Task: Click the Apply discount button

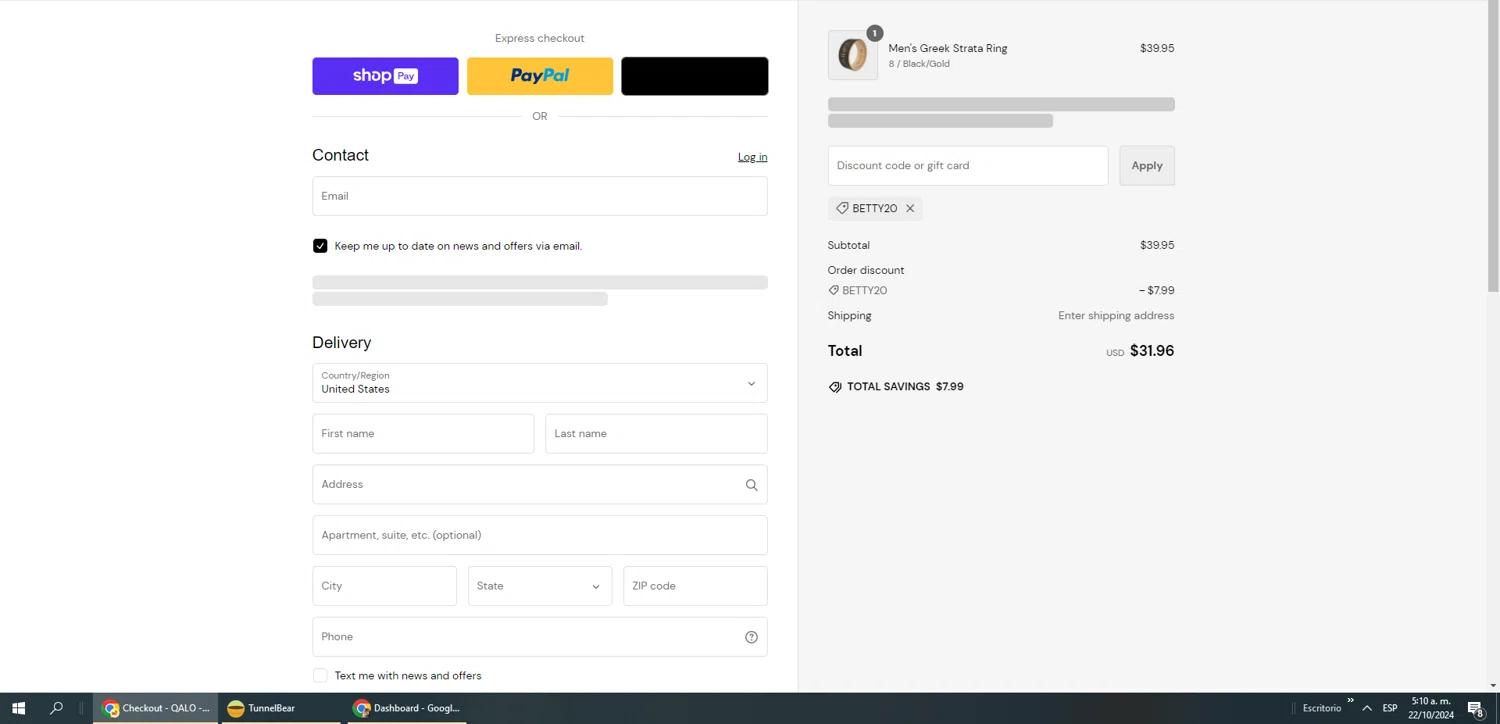Action: (1146, 166)
